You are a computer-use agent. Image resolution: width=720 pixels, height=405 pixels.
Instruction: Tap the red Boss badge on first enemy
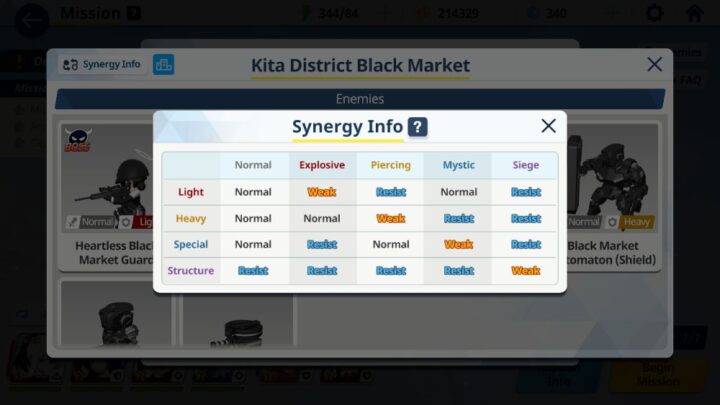pyautogui.click(x=78, y=139)
